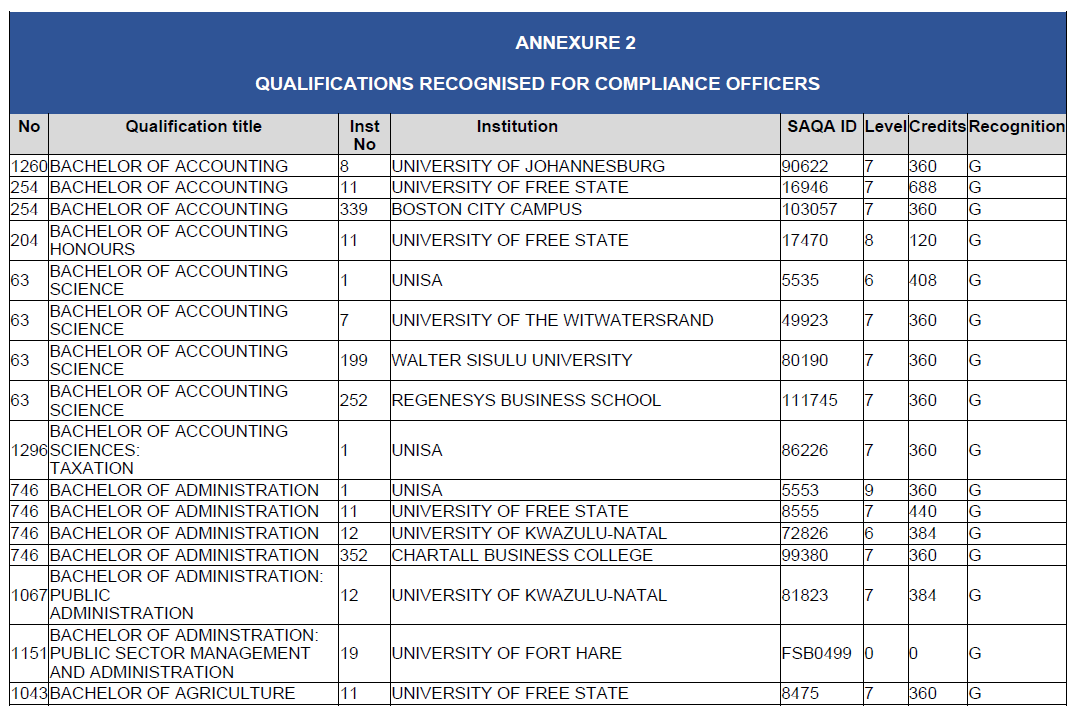Select the Bachelor of Accounting Honours qualification
Viewport: 1074px width, 720px height.
[x=168, y=240]
